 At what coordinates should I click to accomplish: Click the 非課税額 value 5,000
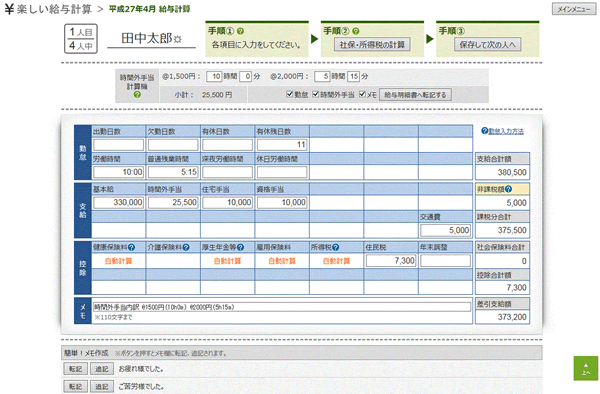click(x=517, y=203)
